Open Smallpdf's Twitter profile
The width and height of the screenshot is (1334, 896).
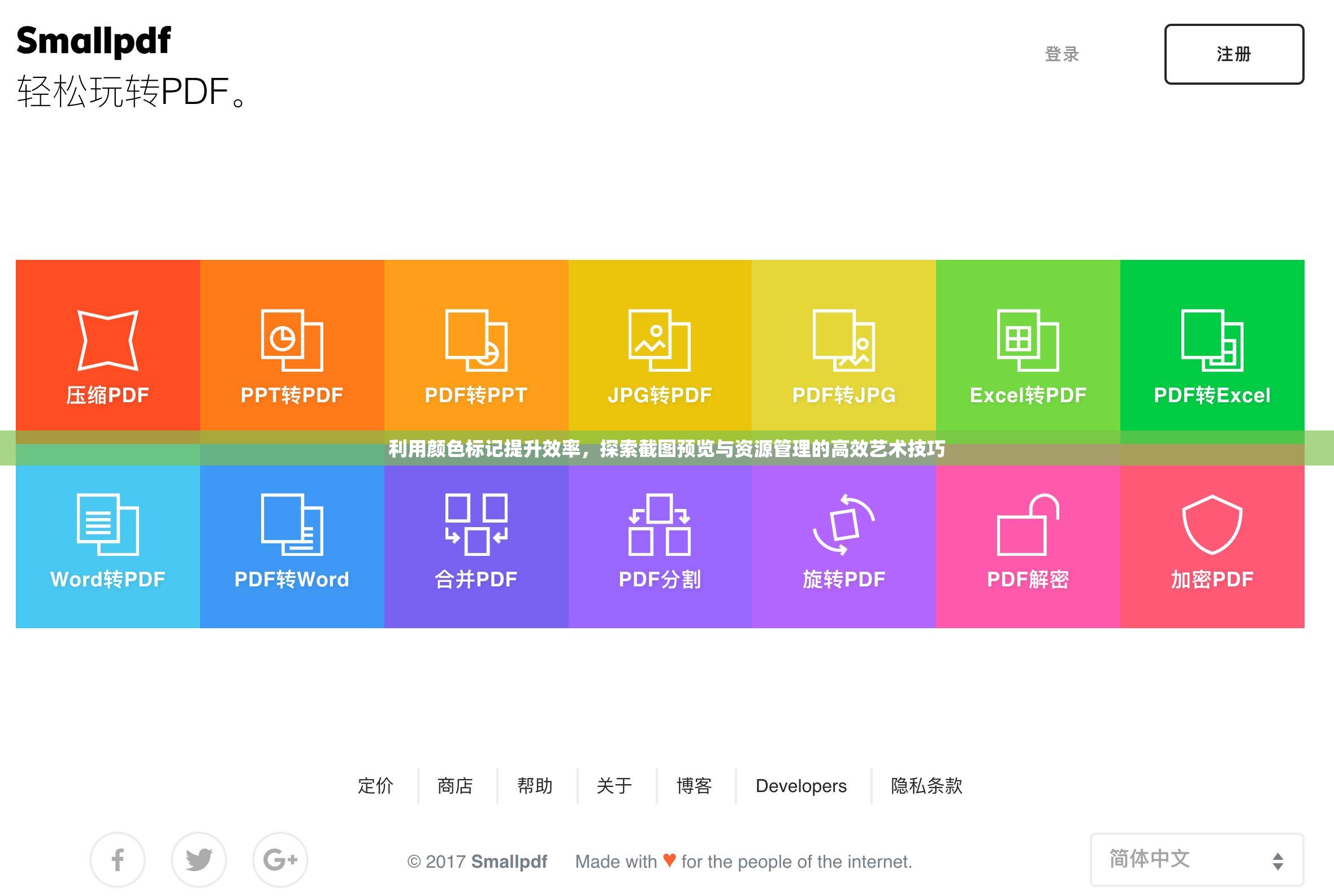pyautogui.click(x=198, y=860)
